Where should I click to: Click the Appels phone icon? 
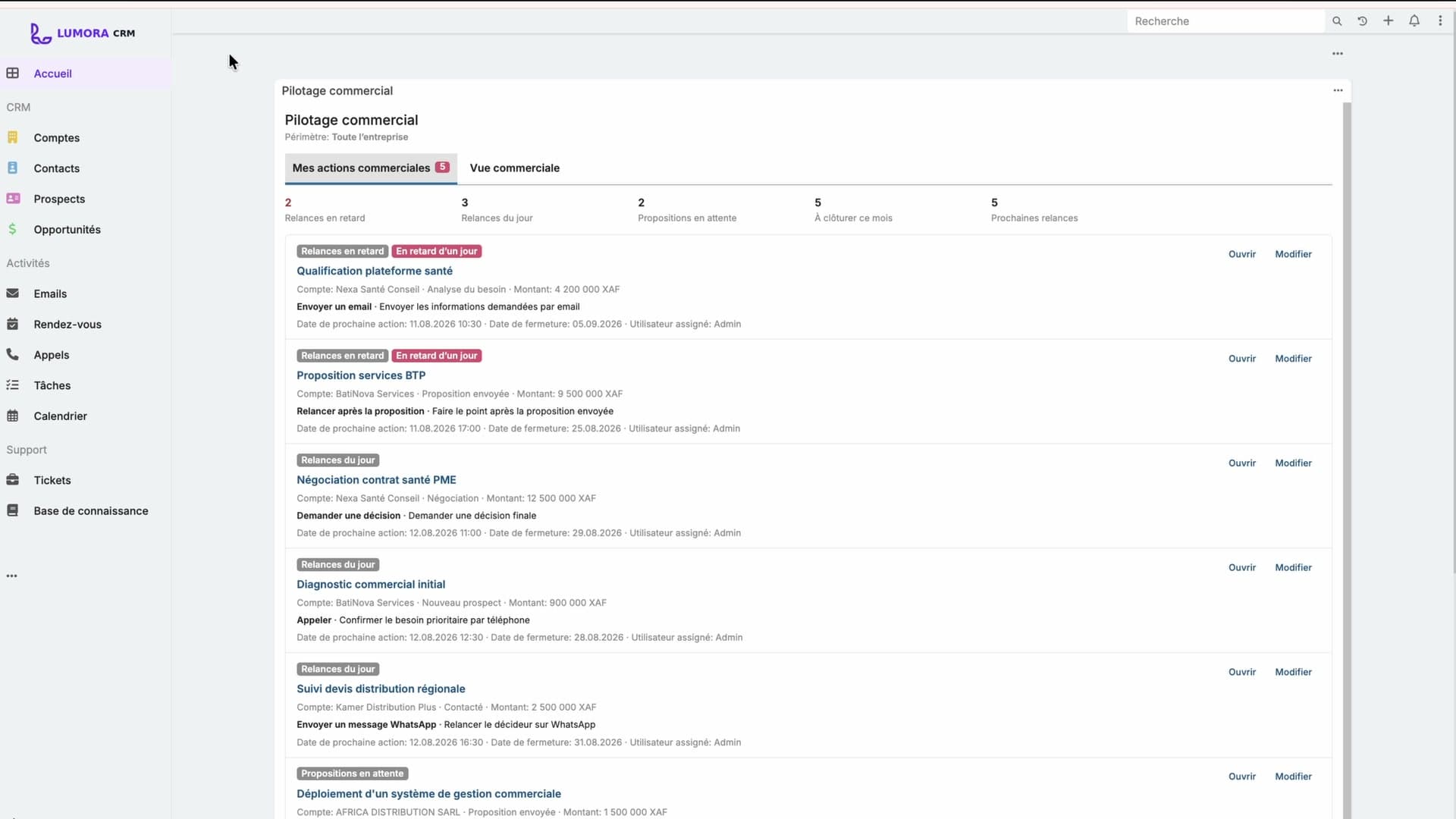(13, 354)
